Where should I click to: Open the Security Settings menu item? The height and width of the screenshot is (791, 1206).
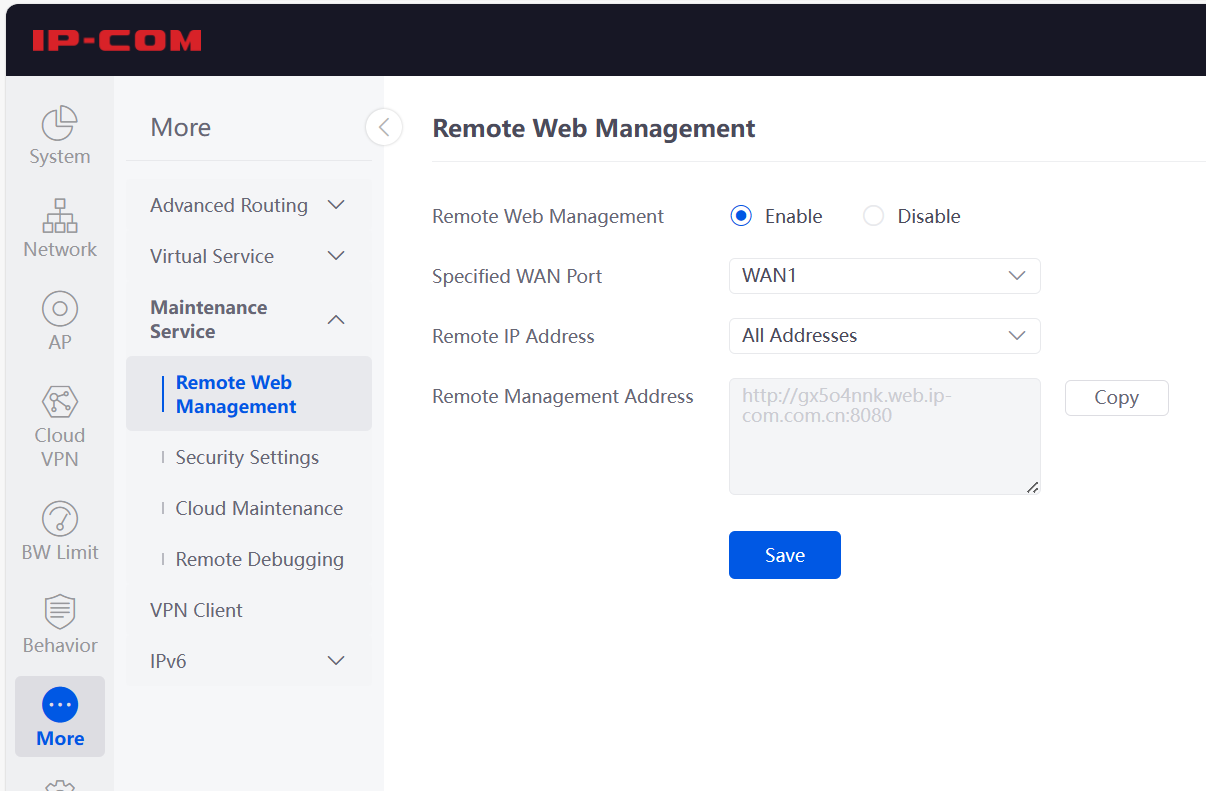[x=247, y=457]
